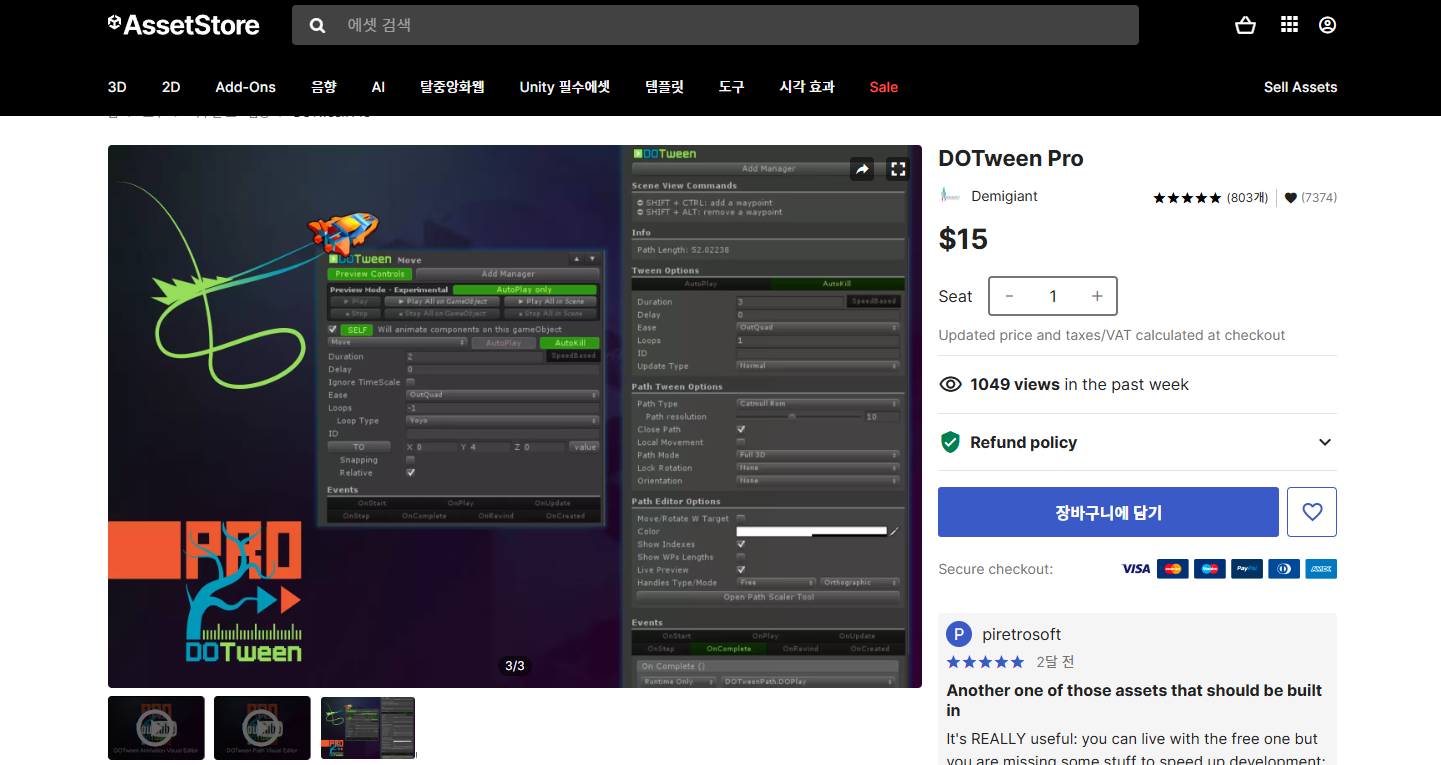Click the five-star rating near 803개

click(1187, 198)
